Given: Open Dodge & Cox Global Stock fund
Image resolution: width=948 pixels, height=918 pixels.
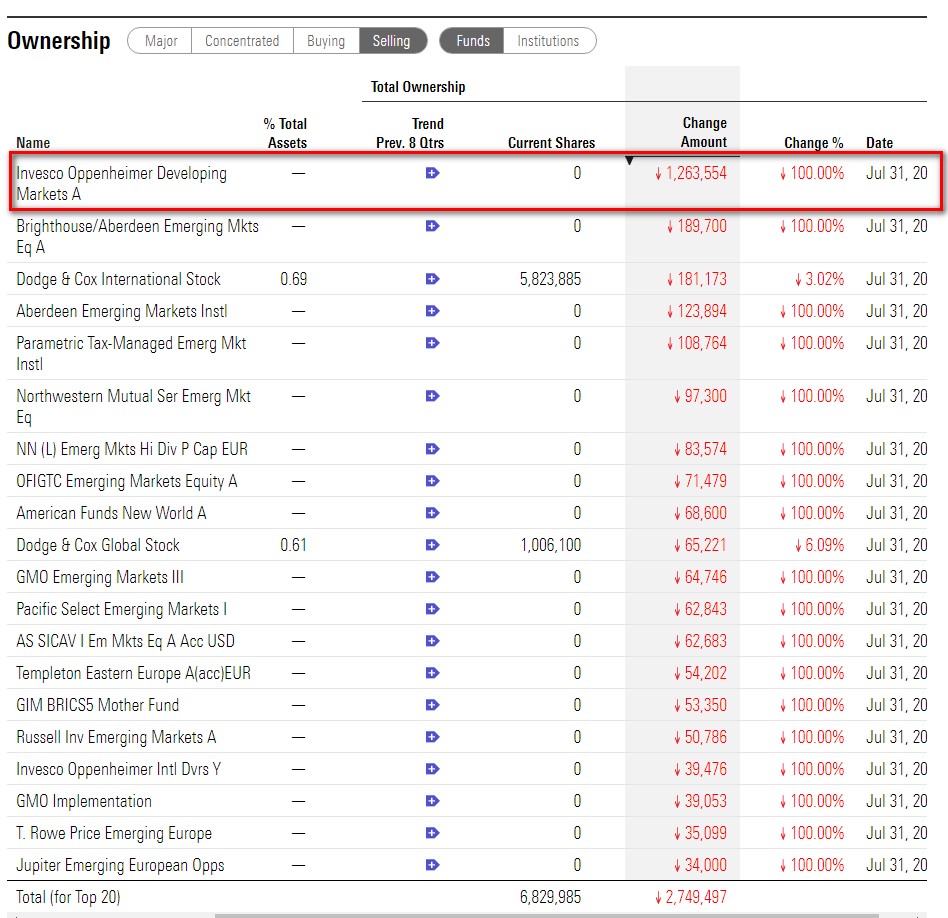Looking at the screenshot, I should tap(98, 545).
